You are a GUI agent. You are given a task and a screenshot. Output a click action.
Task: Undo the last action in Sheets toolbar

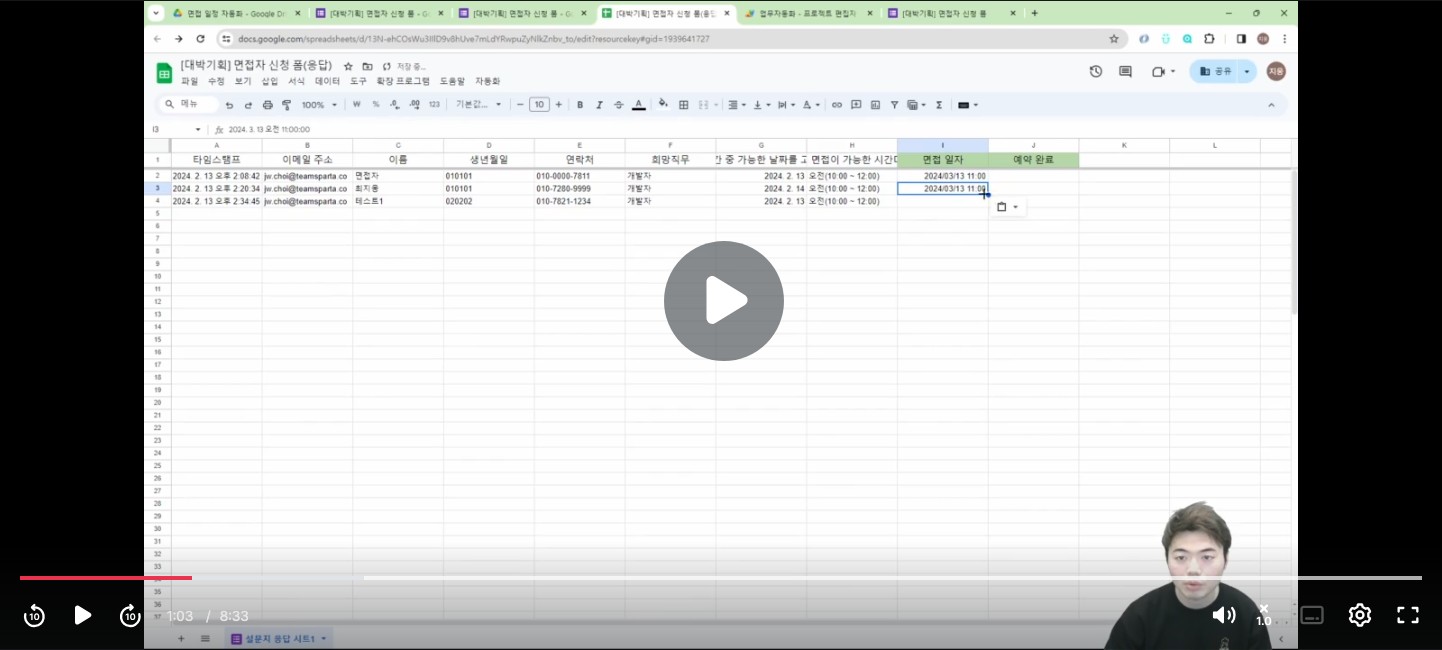229,105
